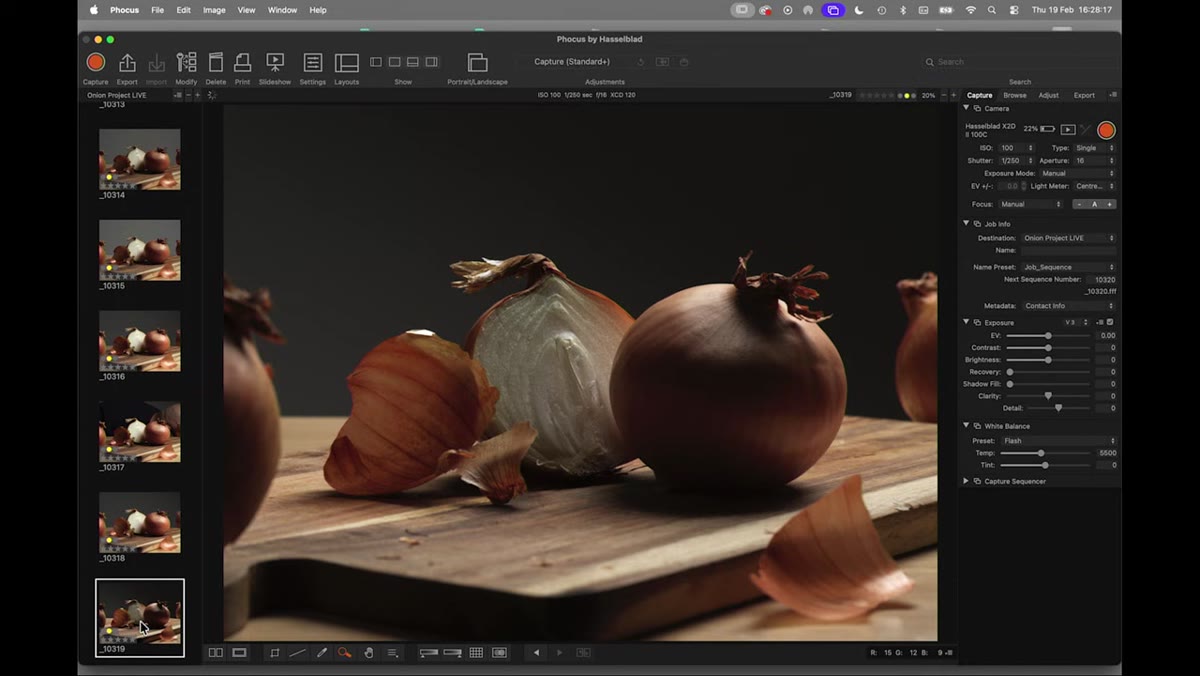The width and height of the screenshot is (1200, 676).
Task: Switch to single image viewer mode
Action: click(x=239, y=653)
